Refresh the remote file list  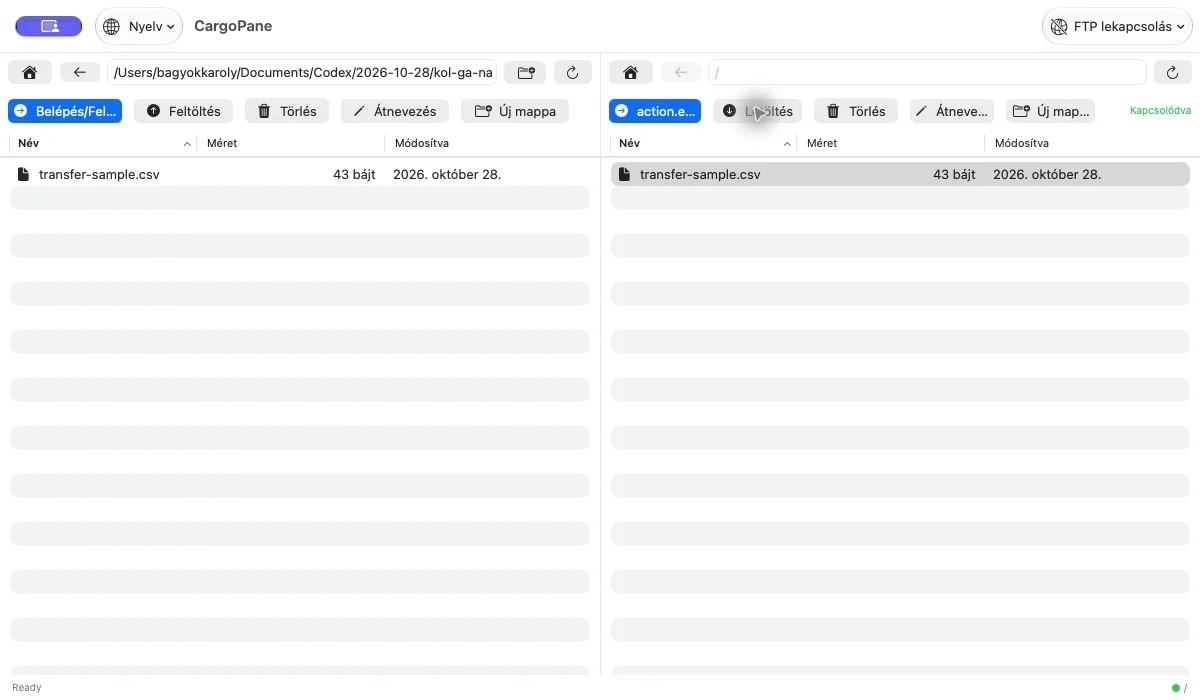[x=1173, y=72]
